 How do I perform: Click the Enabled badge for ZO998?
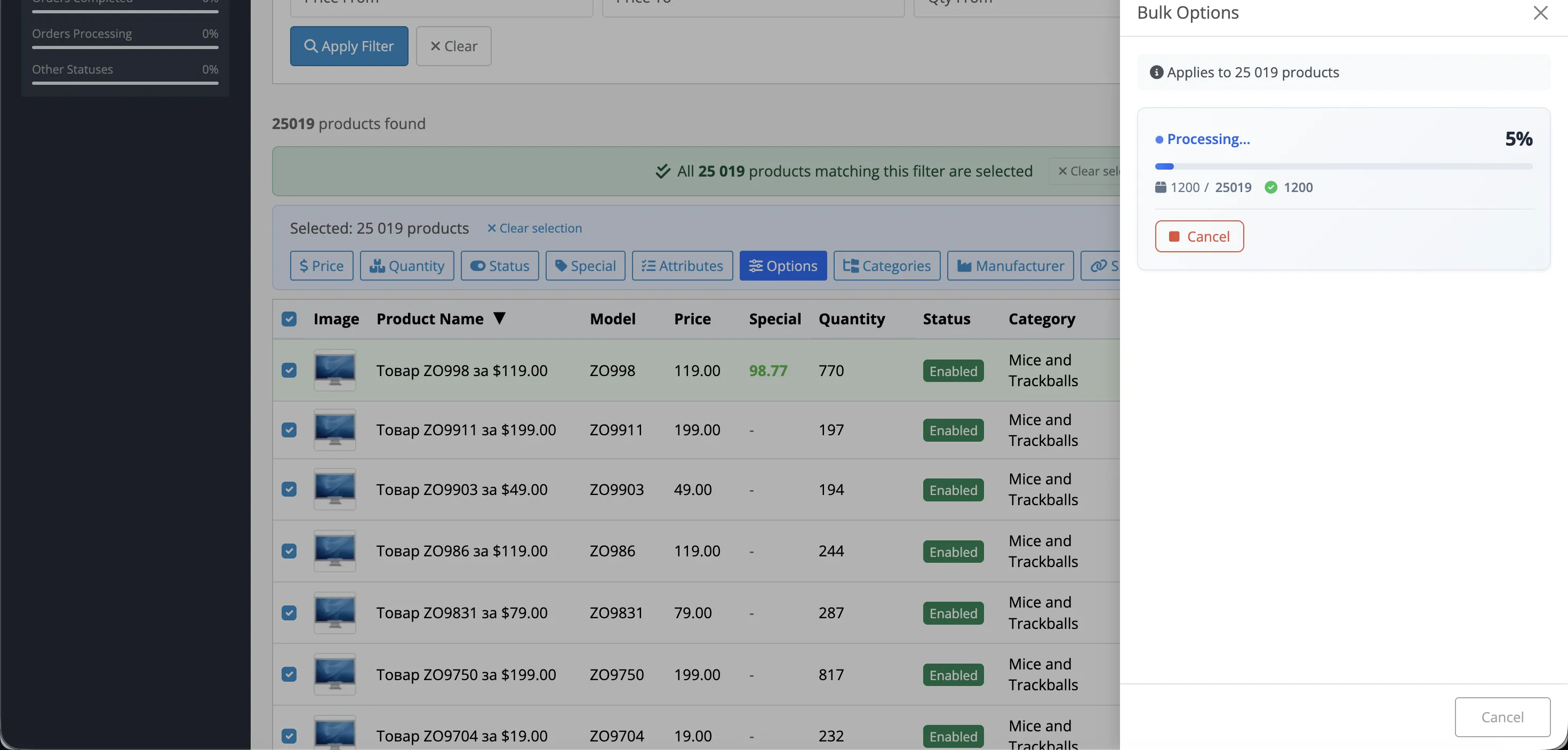click(953, 371)
